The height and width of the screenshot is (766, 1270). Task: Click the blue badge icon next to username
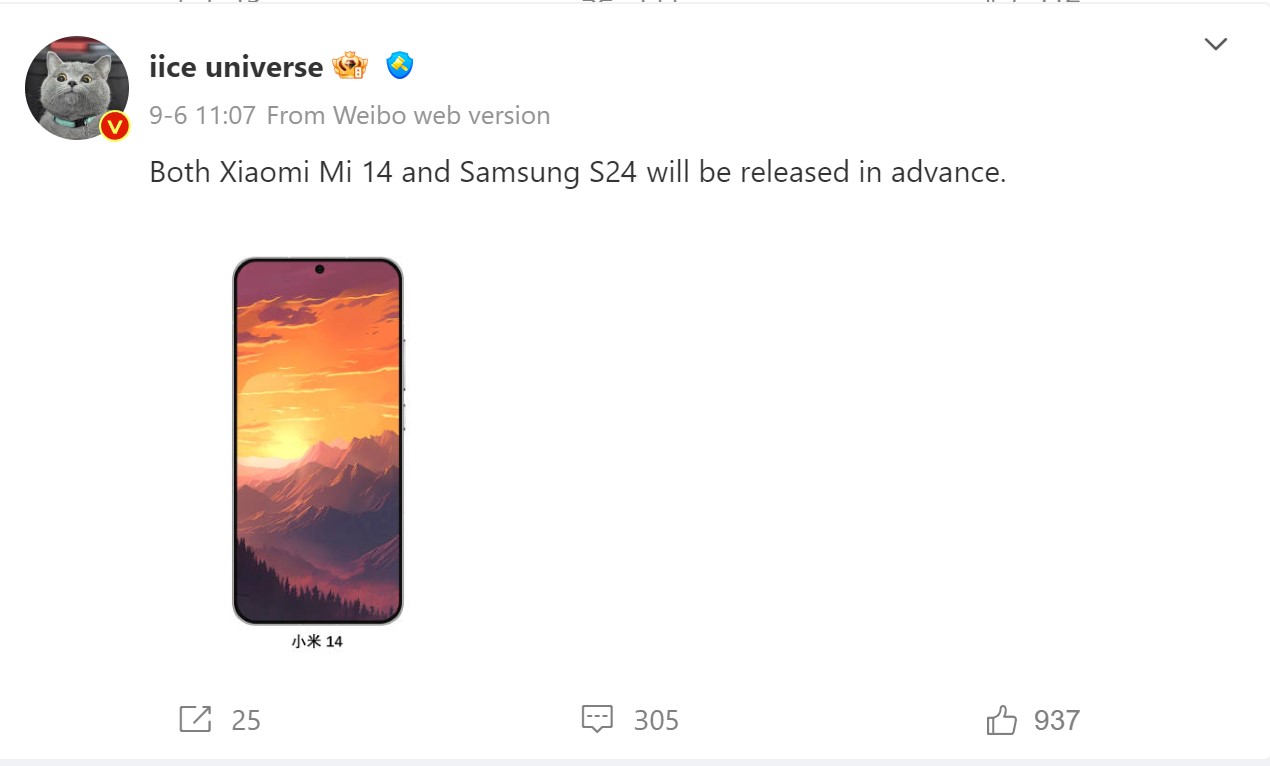click(399, 66)
